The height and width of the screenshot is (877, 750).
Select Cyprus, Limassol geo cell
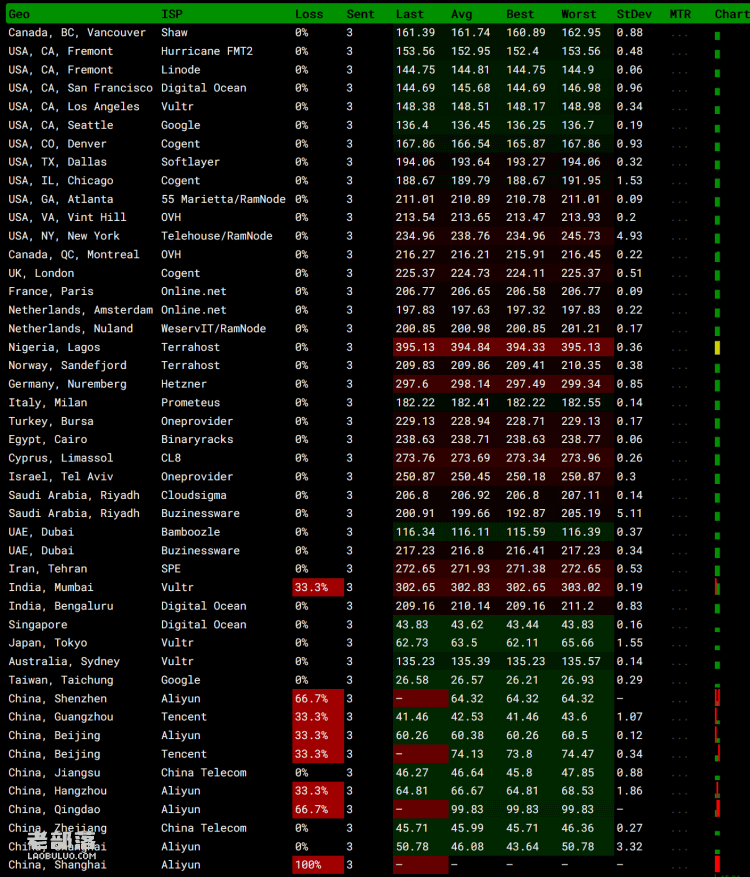61,458
